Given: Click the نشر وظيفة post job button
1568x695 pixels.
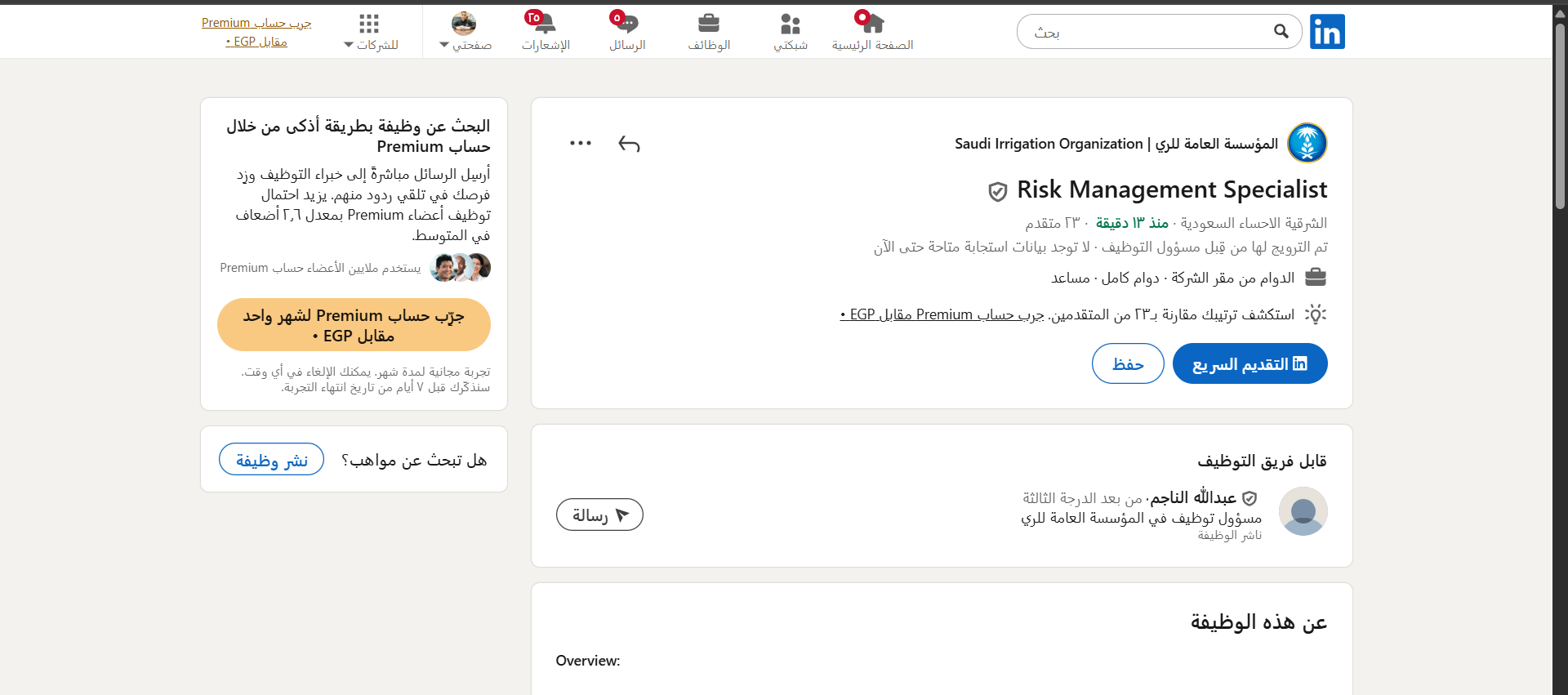Looking at the screenshot, I should coord(271,459).
